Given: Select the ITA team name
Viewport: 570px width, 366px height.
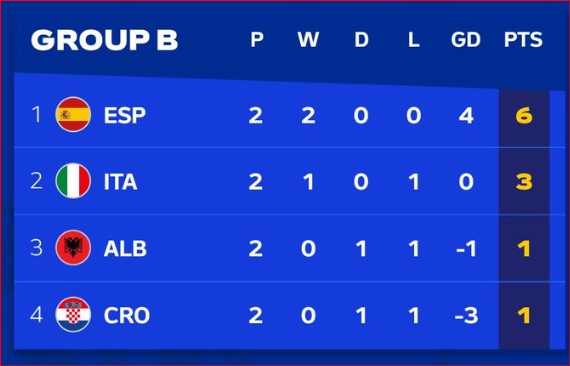Looking at the screenshot, I should point(120,182).
